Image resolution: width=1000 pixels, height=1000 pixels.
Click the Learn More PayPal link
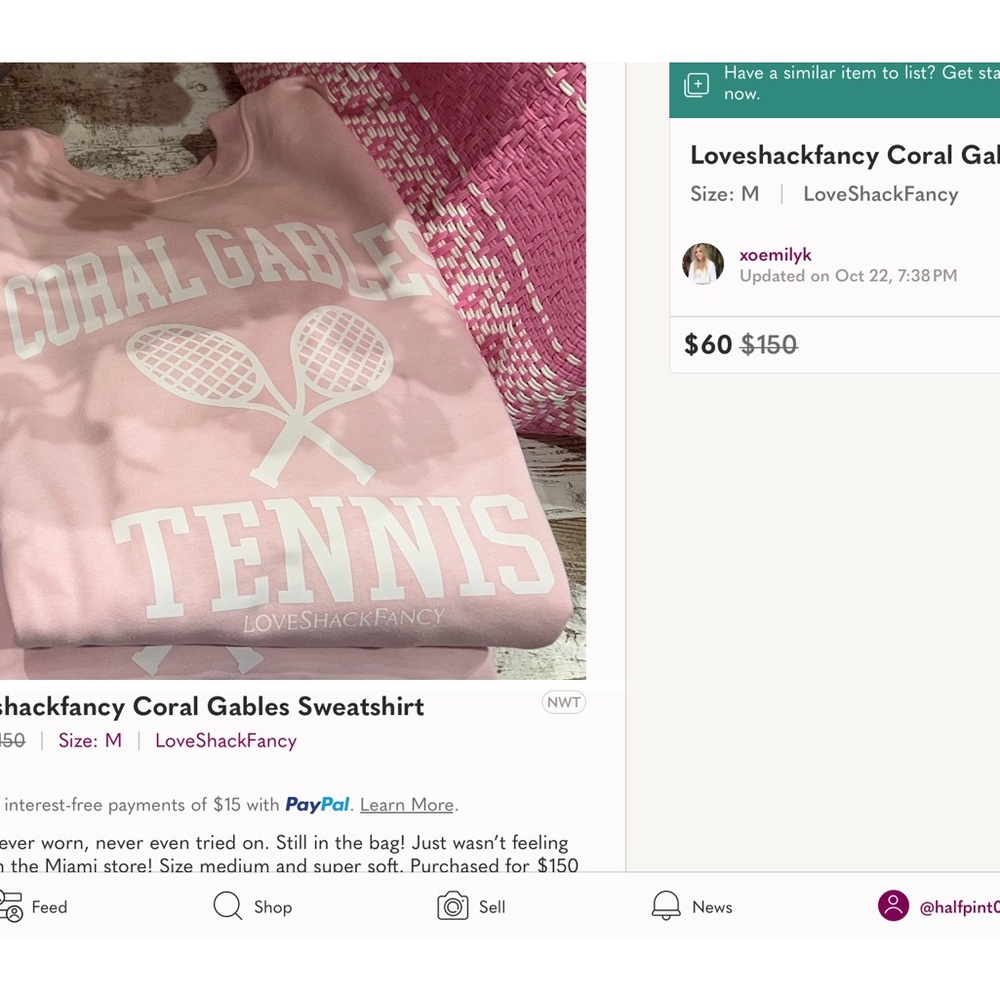click(x=406, y=804)
